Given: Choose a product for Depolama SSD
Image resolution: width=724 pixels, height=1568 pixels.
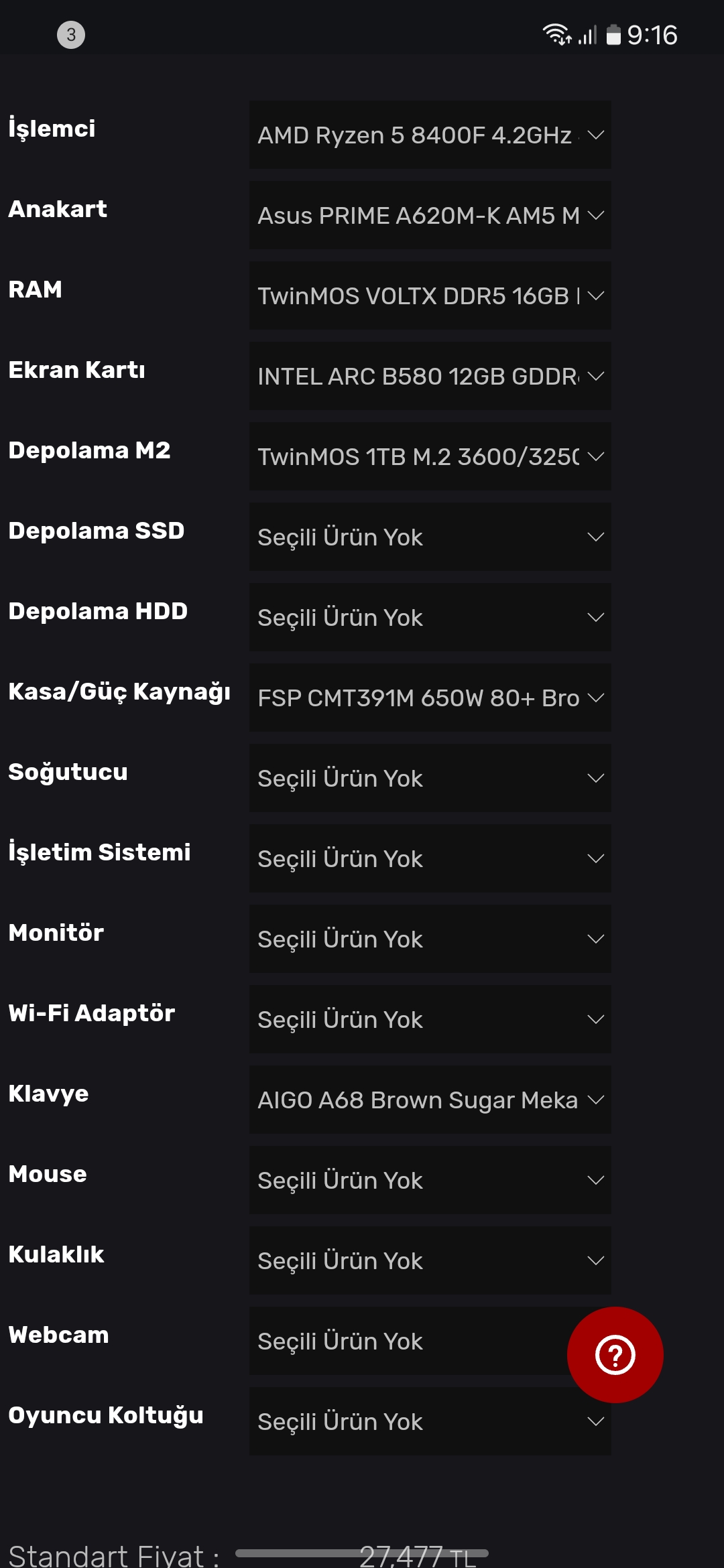Looking at the screenshot, I should pos(430,537).
